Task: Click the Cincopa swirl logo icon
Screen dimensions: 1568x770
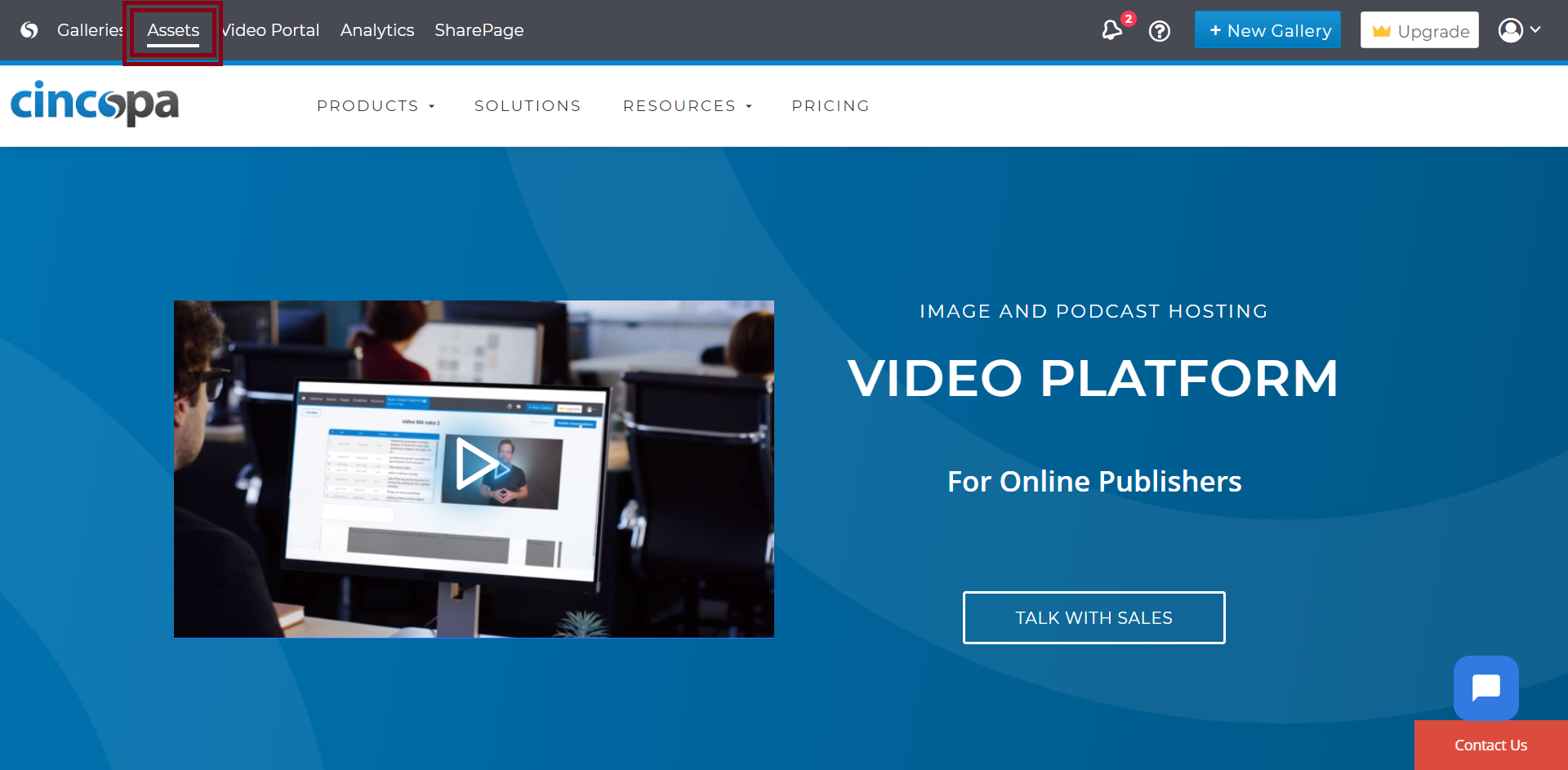Action: coord(29,30)
